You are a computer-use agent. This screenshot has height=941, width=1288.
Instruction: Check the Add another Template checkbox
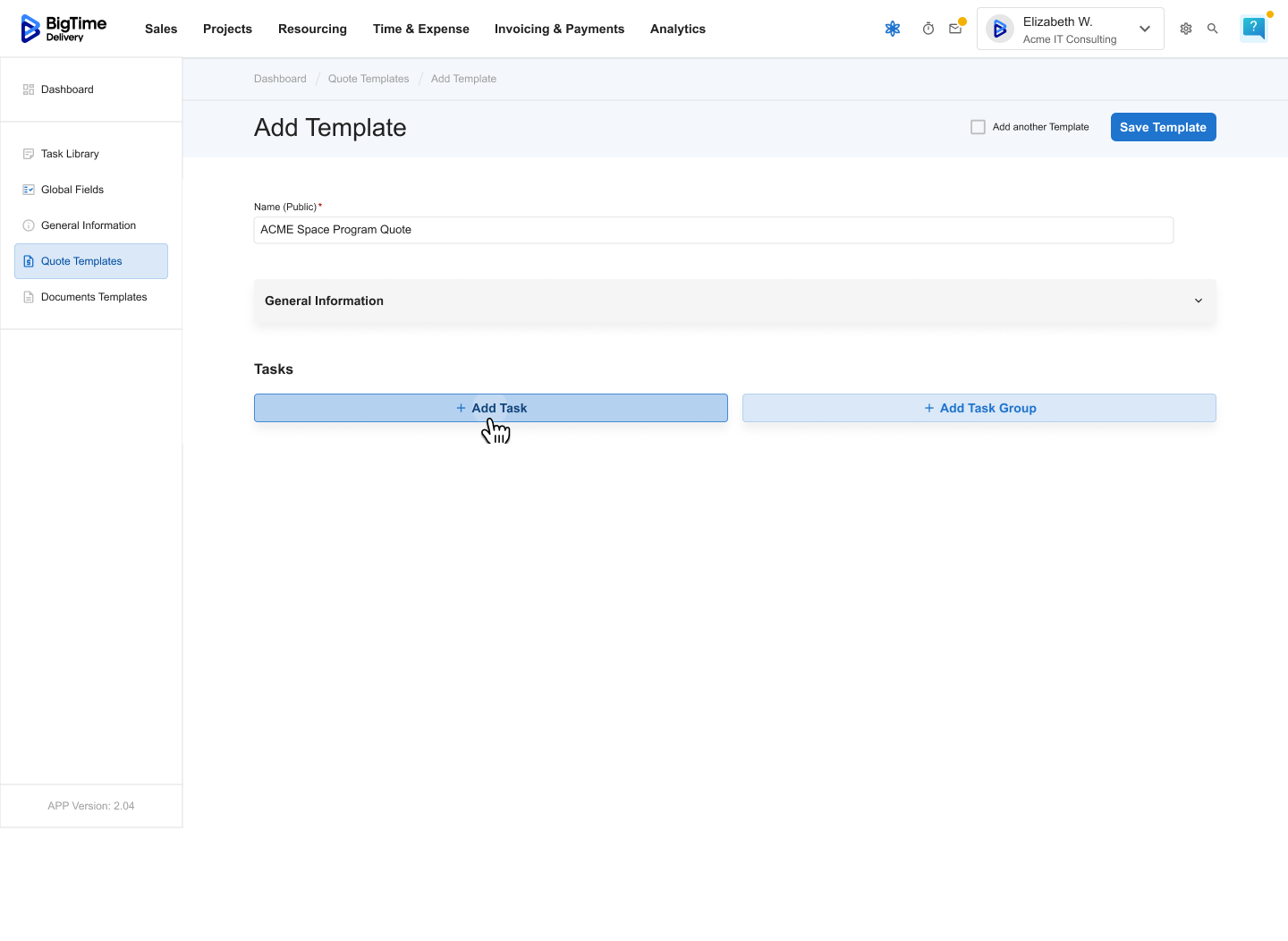tap(978, 127)
